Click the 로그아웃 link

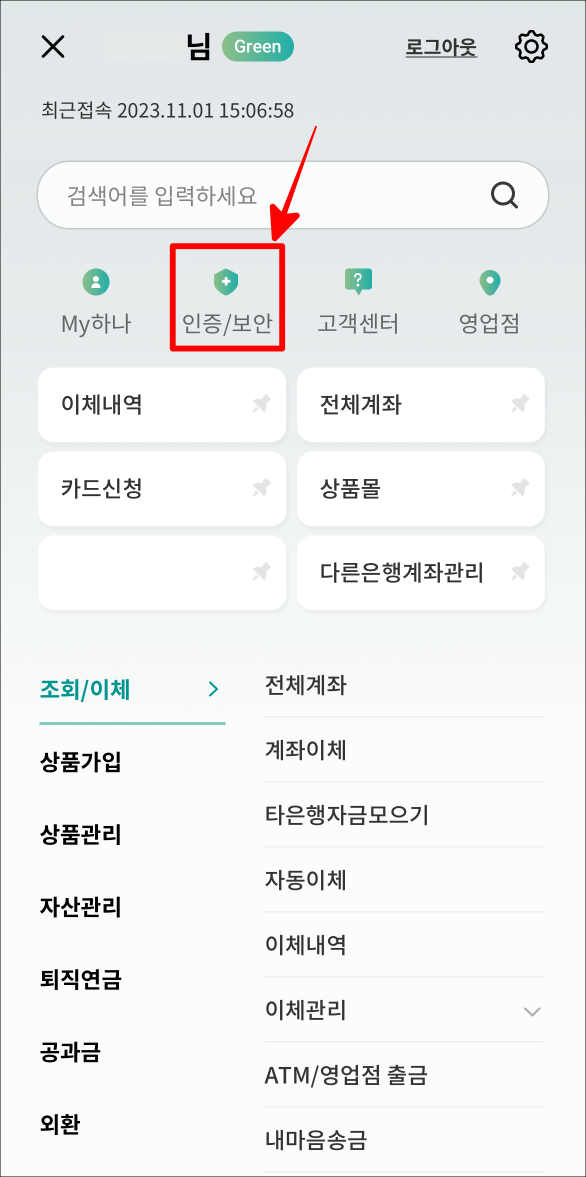click(440, 46)
